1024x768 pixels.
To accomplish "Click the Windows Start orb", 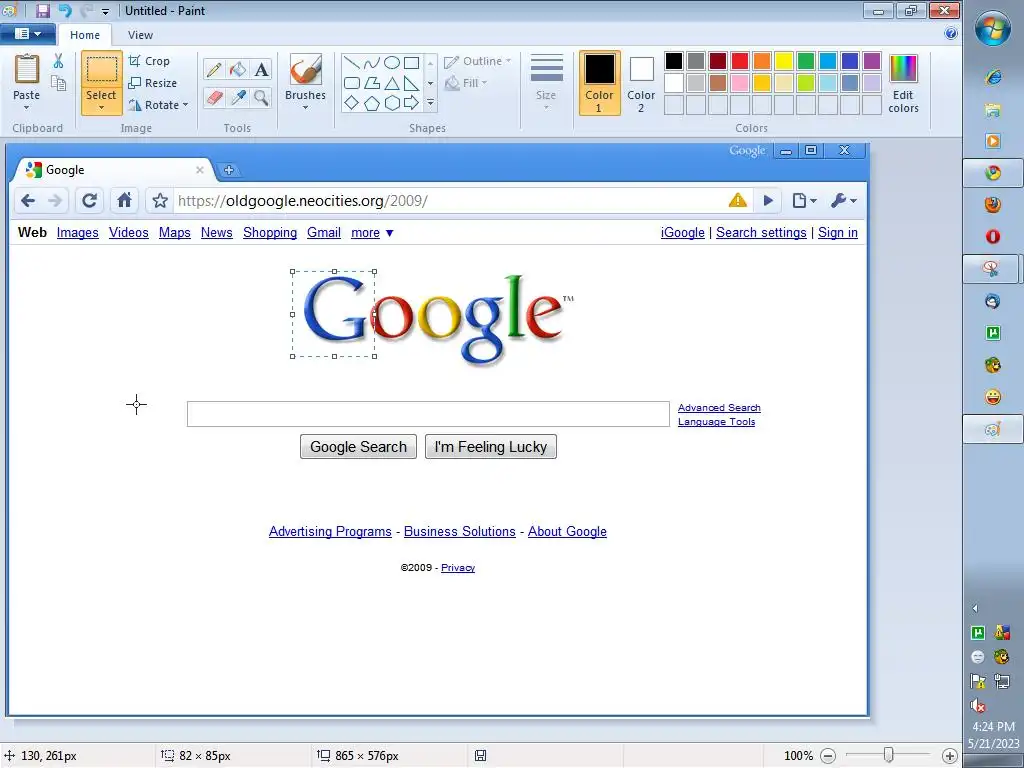I will (x=993, y=28).
